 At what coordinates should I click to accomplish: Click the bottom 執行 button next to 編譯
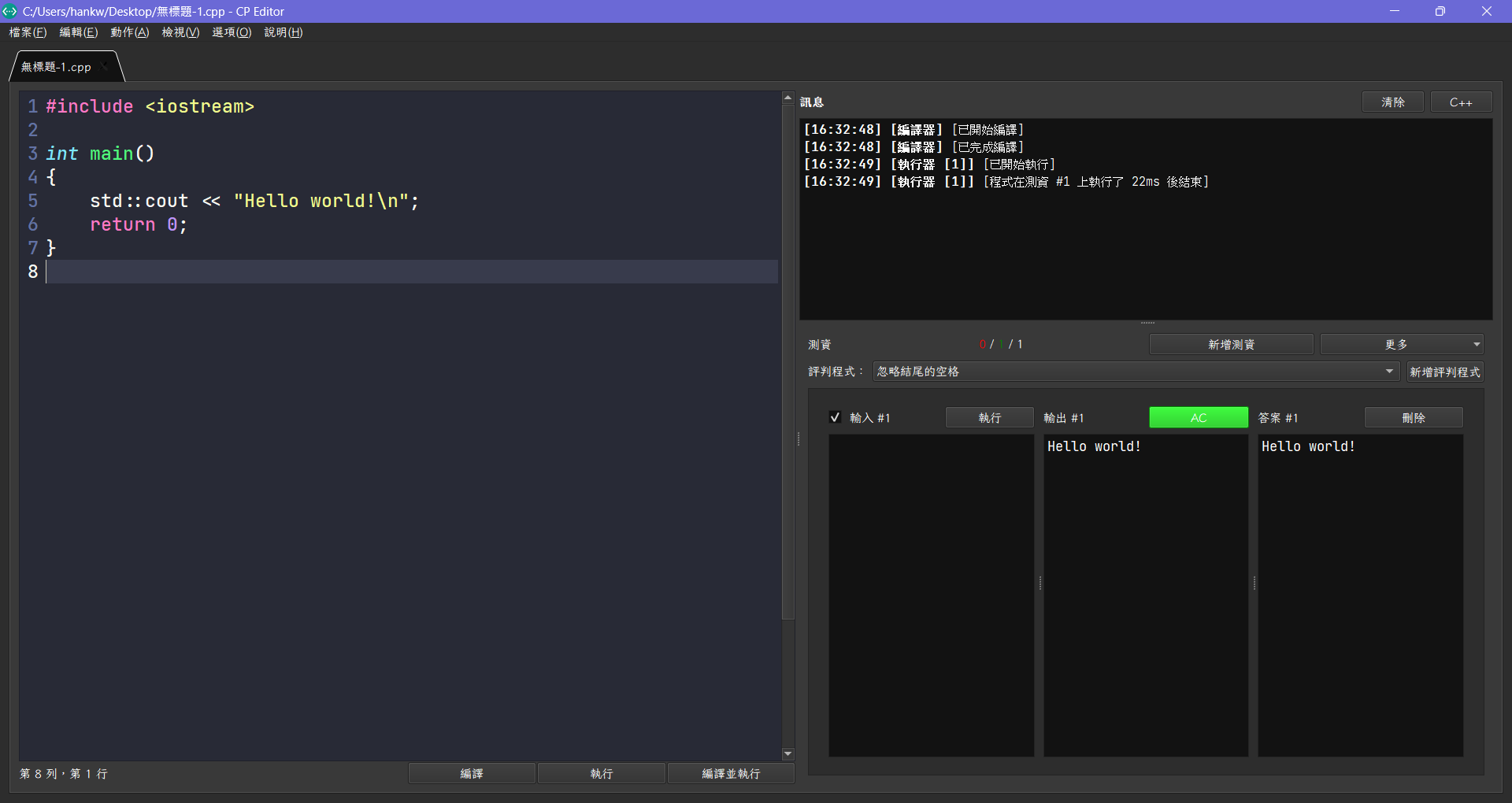(x=602, y=774)
